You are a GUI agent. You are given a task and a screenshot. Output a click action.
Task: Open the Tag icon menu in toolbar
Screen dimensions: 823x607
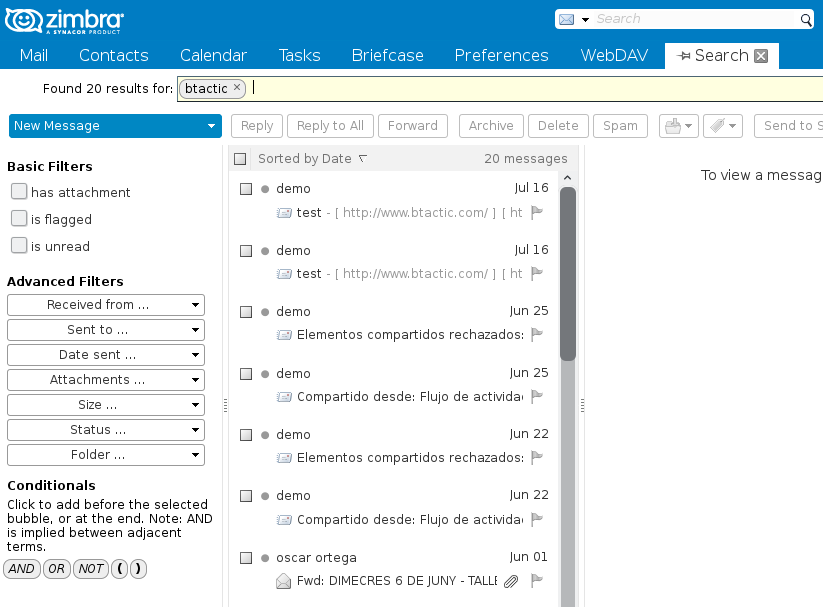(723, 126)
